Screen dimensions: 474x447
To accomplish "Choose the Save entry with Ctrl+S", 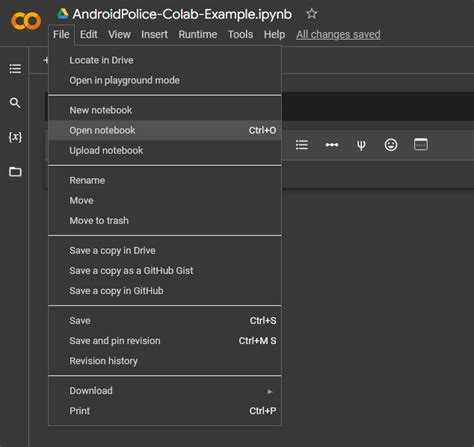I will [x=165, y=321].
